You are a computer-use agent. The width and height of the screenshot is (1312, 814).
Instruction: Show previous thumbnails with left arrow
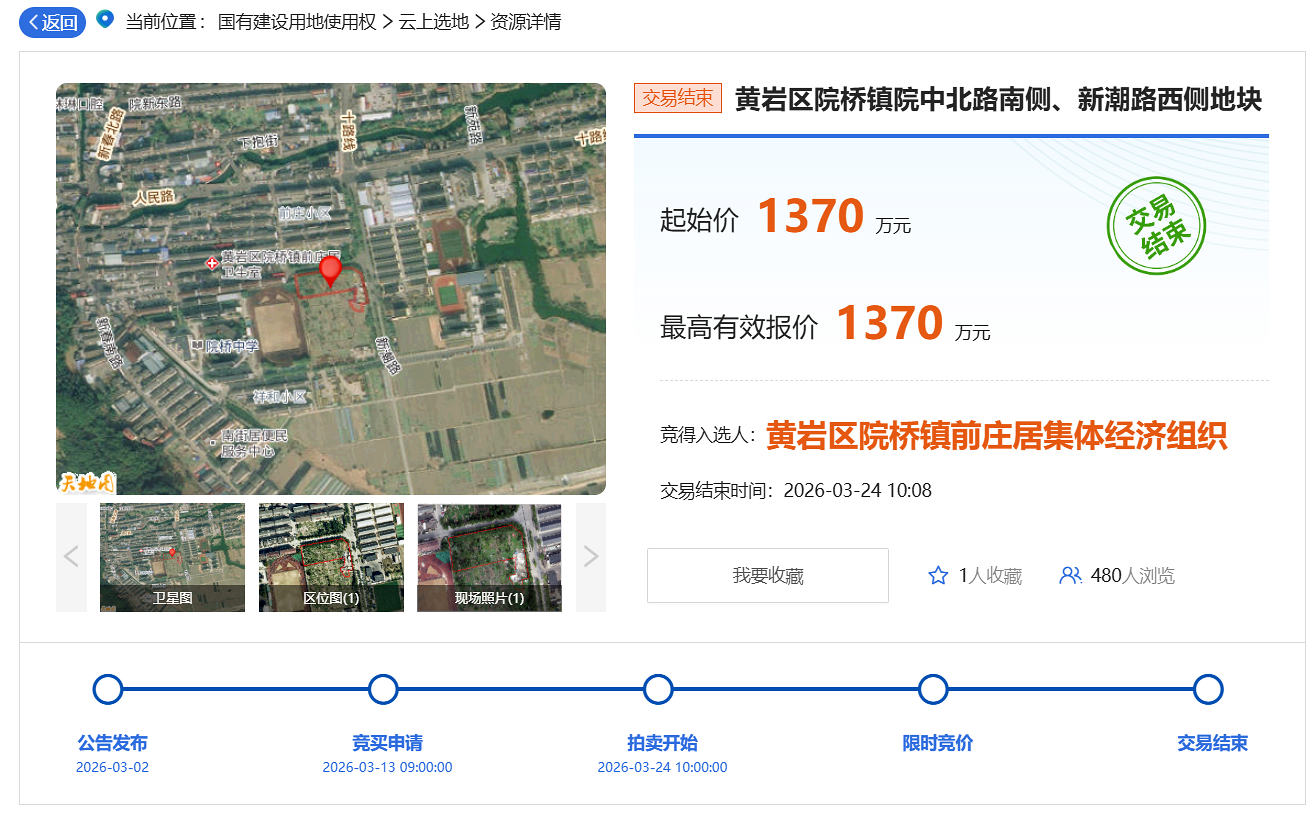(71, 557)
